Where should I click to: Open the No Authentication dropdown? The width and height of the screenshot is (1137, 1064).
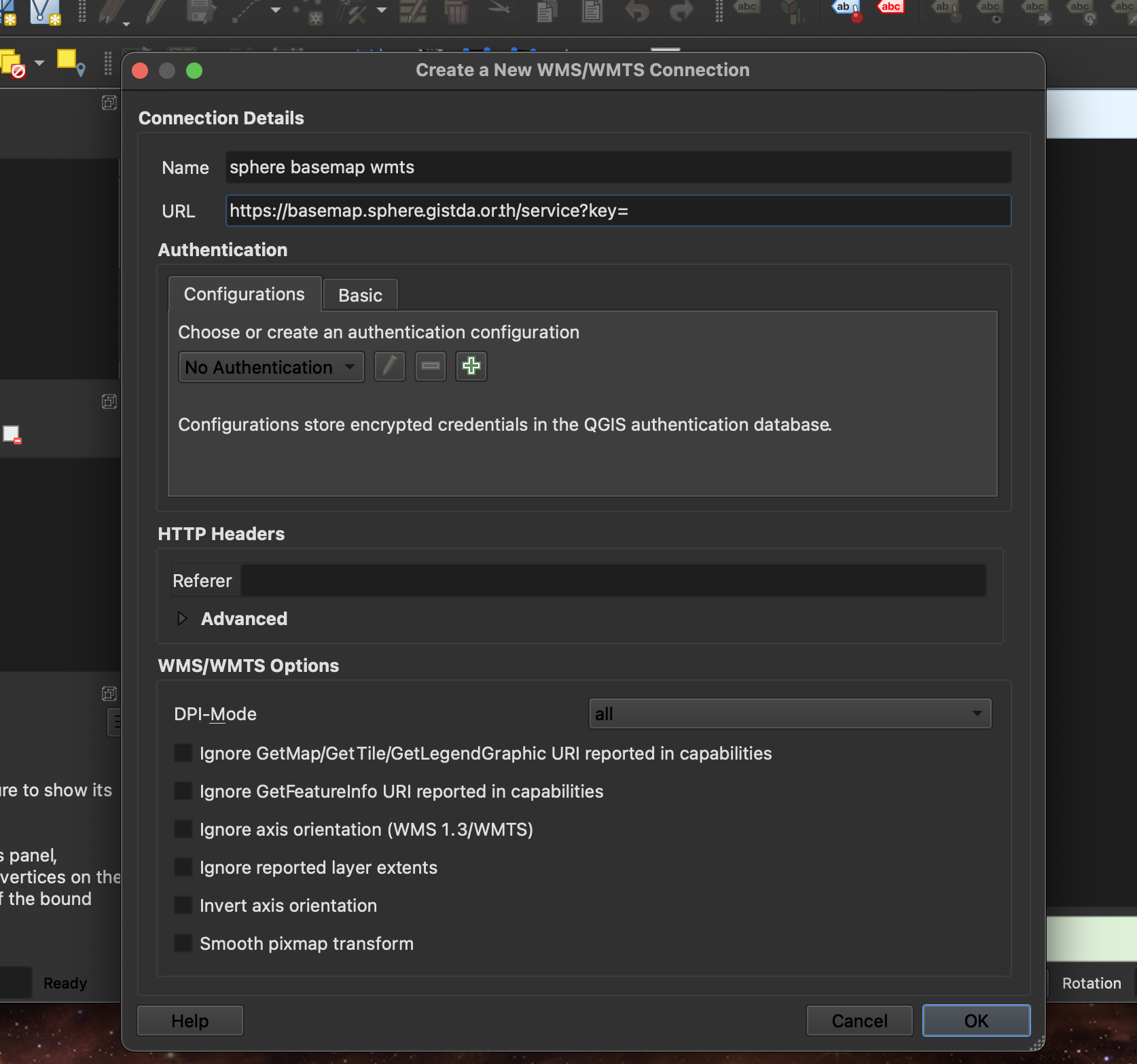tap(270, 367)
